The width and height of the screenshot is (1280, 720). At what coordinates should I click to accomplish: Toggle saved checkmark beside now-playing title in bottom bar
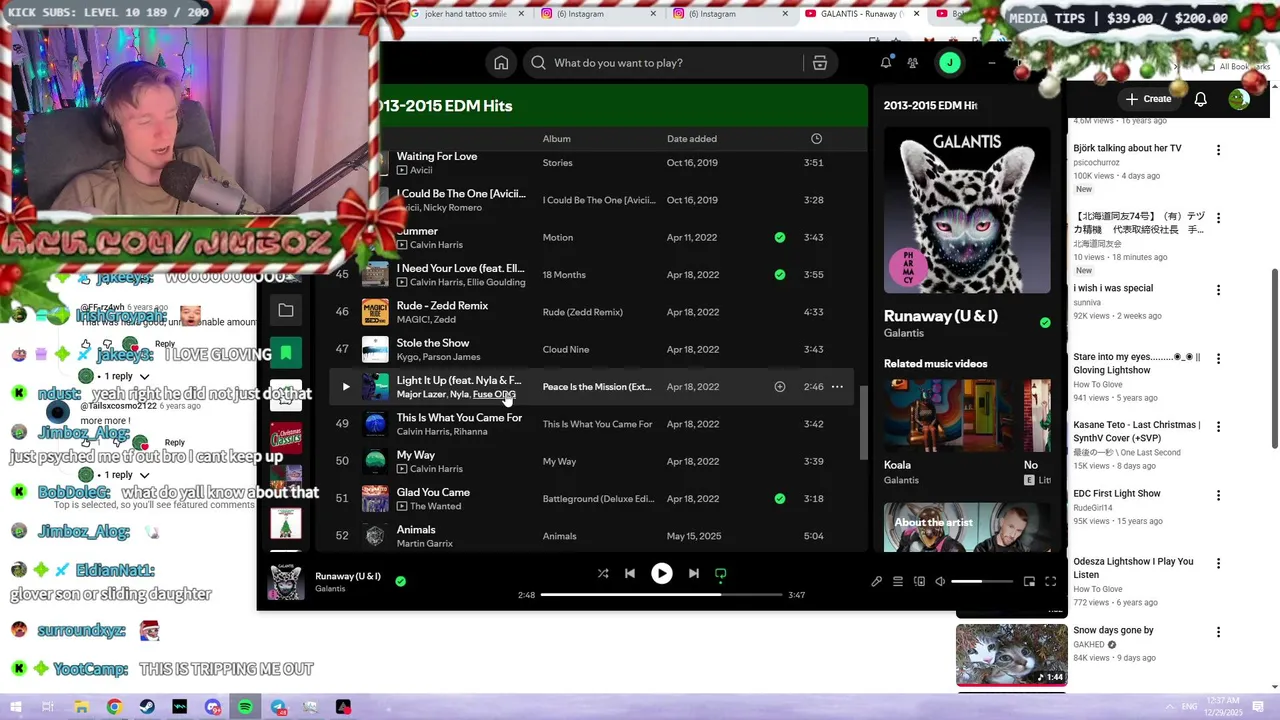pyautogui.click(x=400, y=581)
